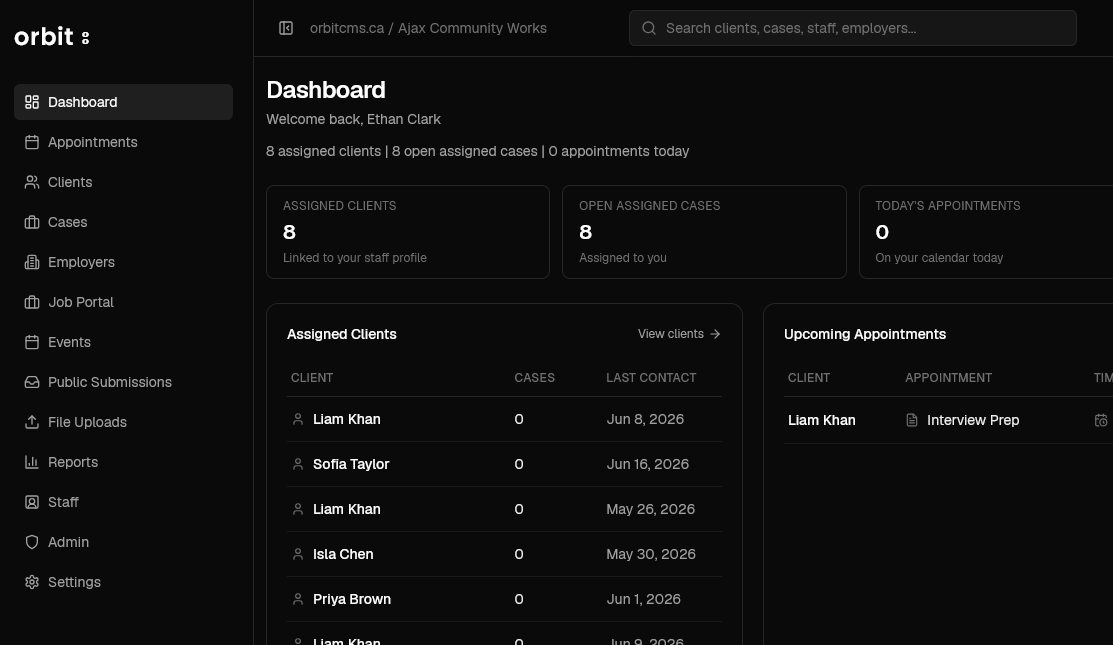Screen dimensions: 1113x645
Task: Click the Cases briefcase icon
Action: (32, 222)
